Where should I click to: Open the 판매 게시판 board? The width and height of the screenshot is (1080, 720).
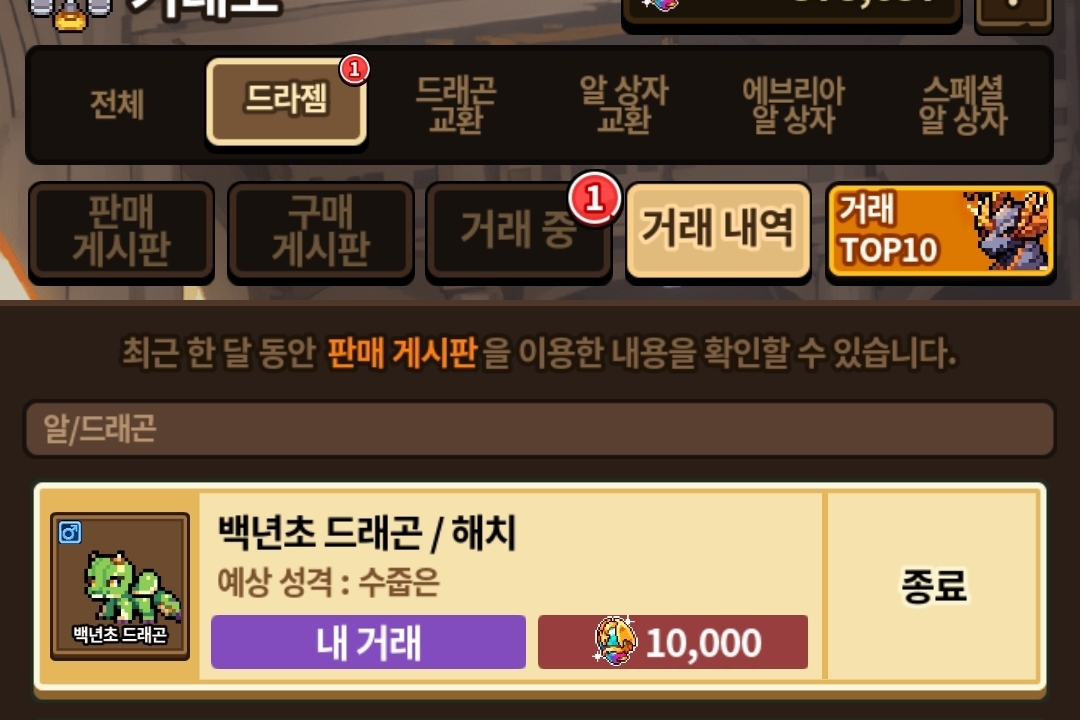[x=121, y=230]
